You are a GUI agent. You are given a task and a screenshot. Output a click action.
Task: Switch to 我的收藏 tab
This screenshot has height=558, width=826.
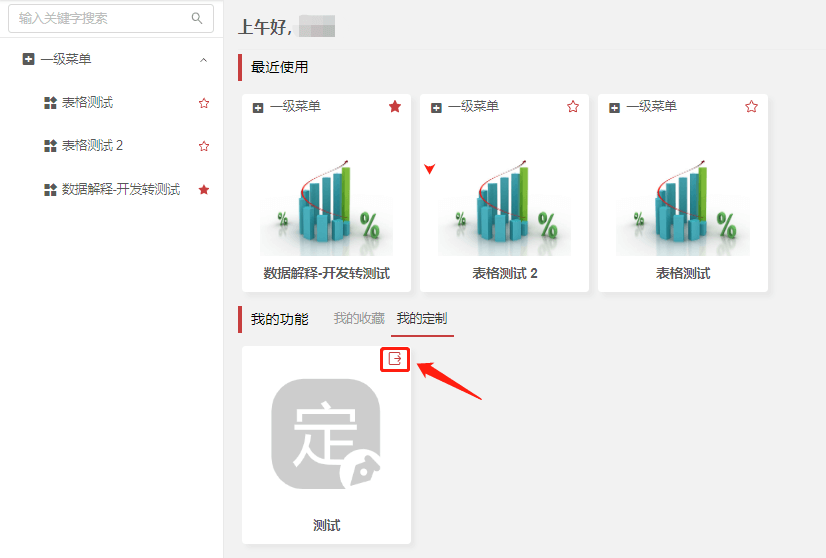click(x=359, y=319)
